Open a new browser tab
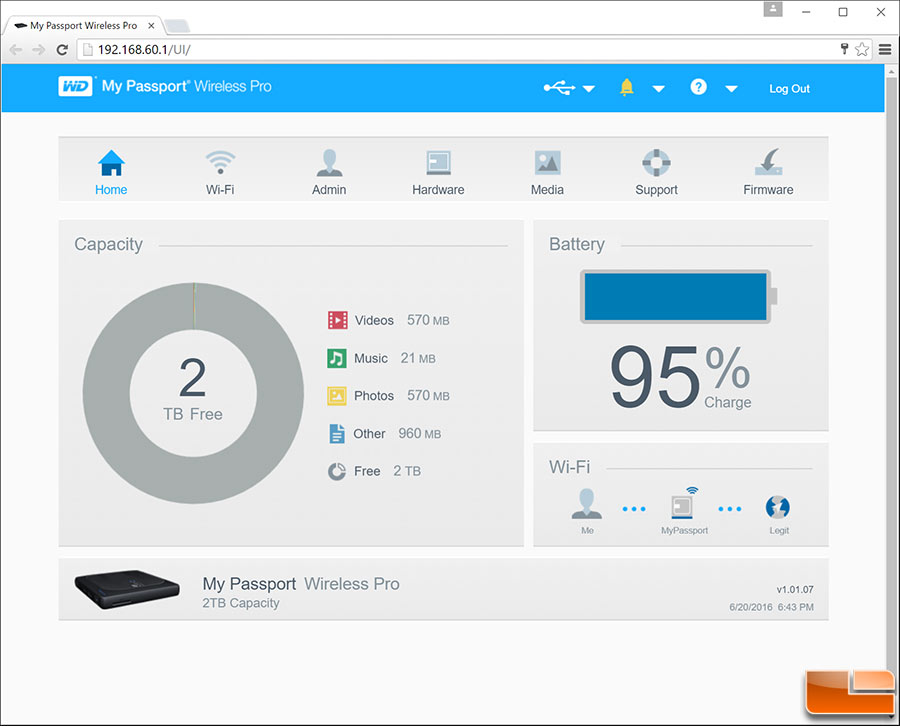This screenshot has height=726, width=900. click(x=177, y=26)
